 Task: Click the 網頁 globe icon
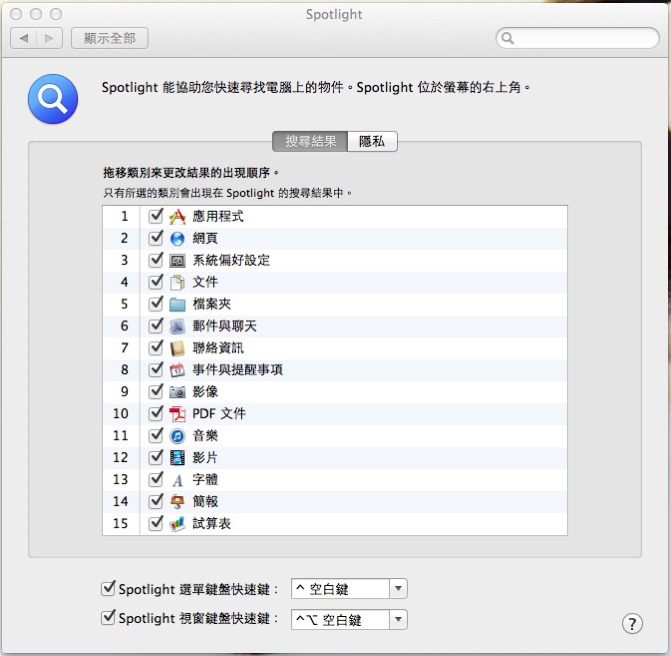[x=177, y=239]
